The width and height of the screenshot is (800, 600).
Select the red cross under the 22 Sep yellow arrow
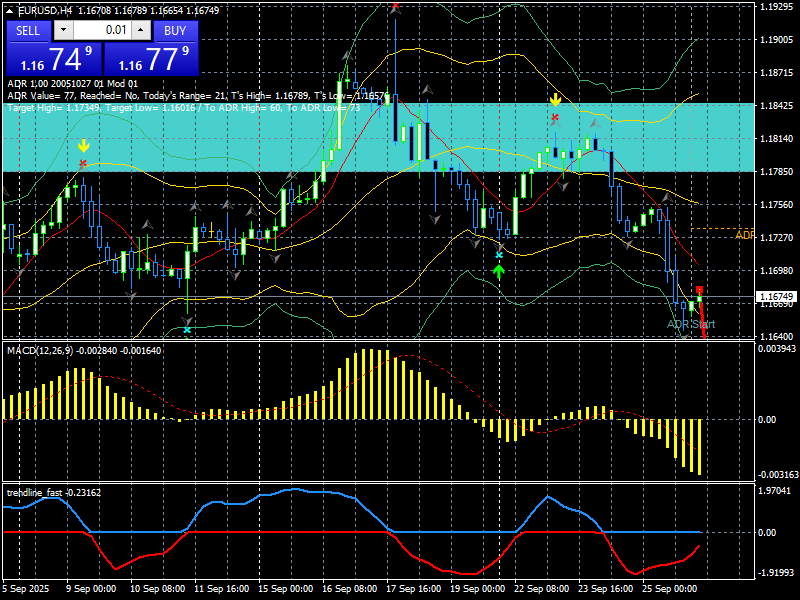pyautogui.click(x=555, y=117)
